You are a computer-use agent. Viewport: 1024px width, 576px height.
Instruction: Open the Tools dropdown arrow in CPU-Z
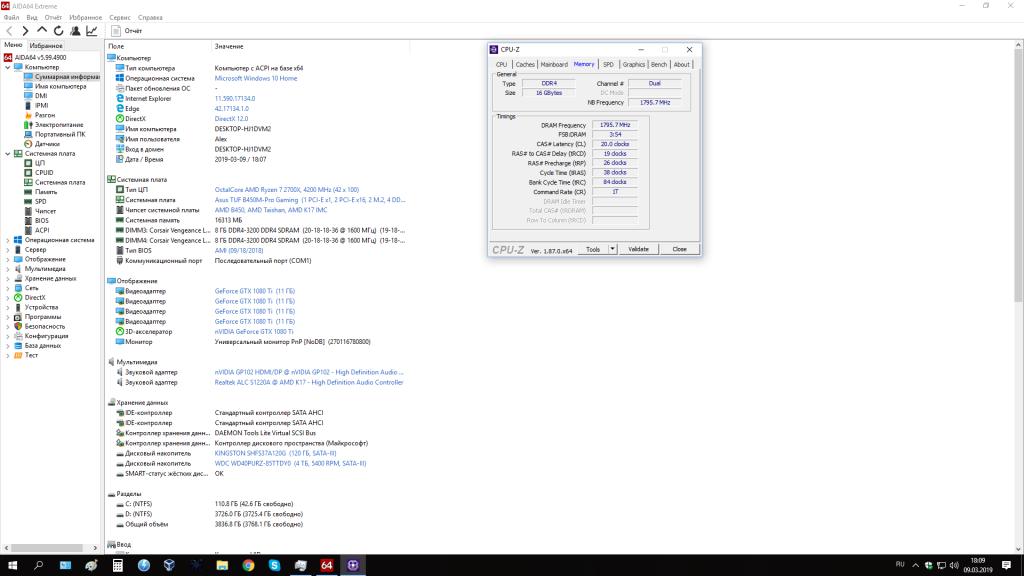coord(613,249)
